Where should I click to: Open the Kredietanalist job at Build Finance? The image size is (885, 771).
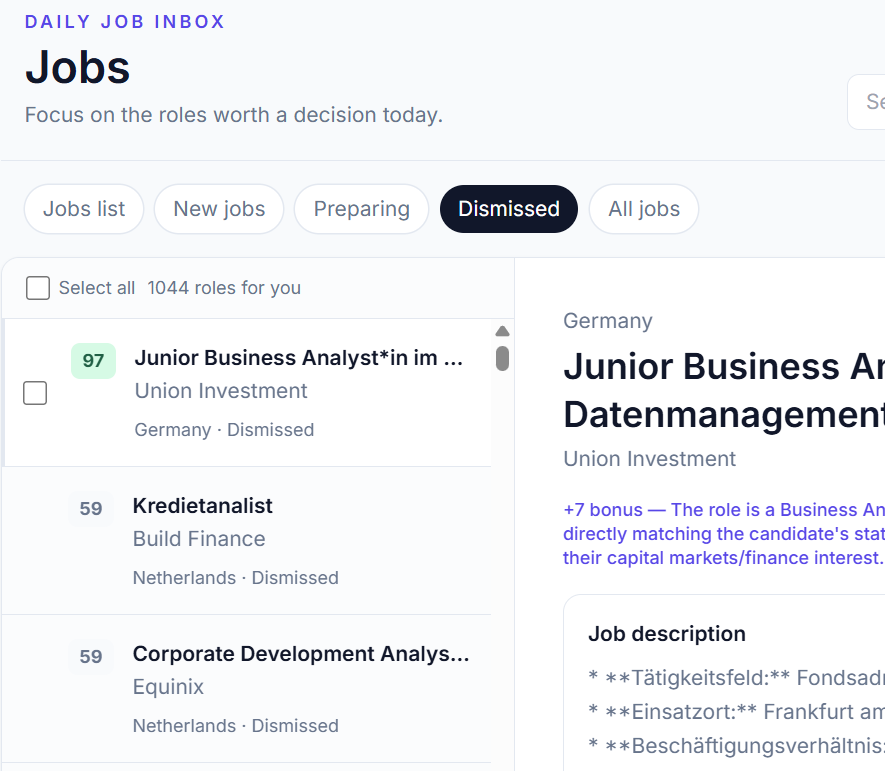point(247,541)
